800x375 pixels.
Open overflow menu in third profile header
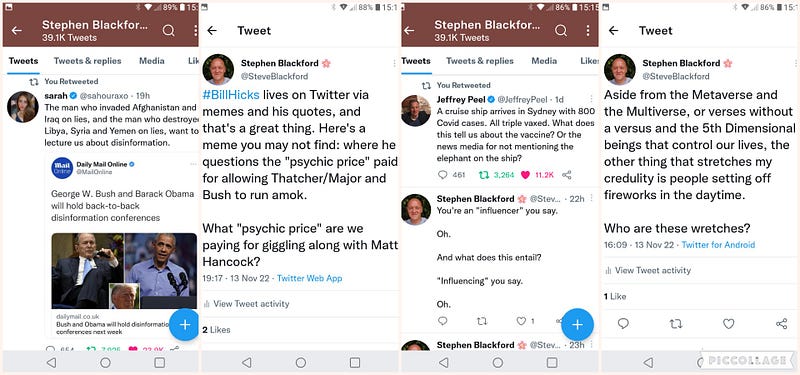click(x=588, y=31)
